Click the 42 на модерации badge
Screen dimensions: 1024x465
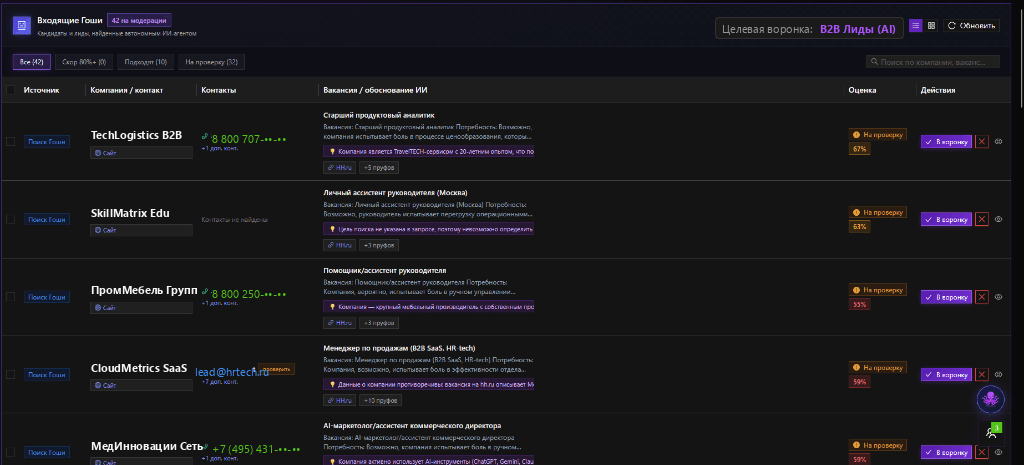[x=140, y=20]
